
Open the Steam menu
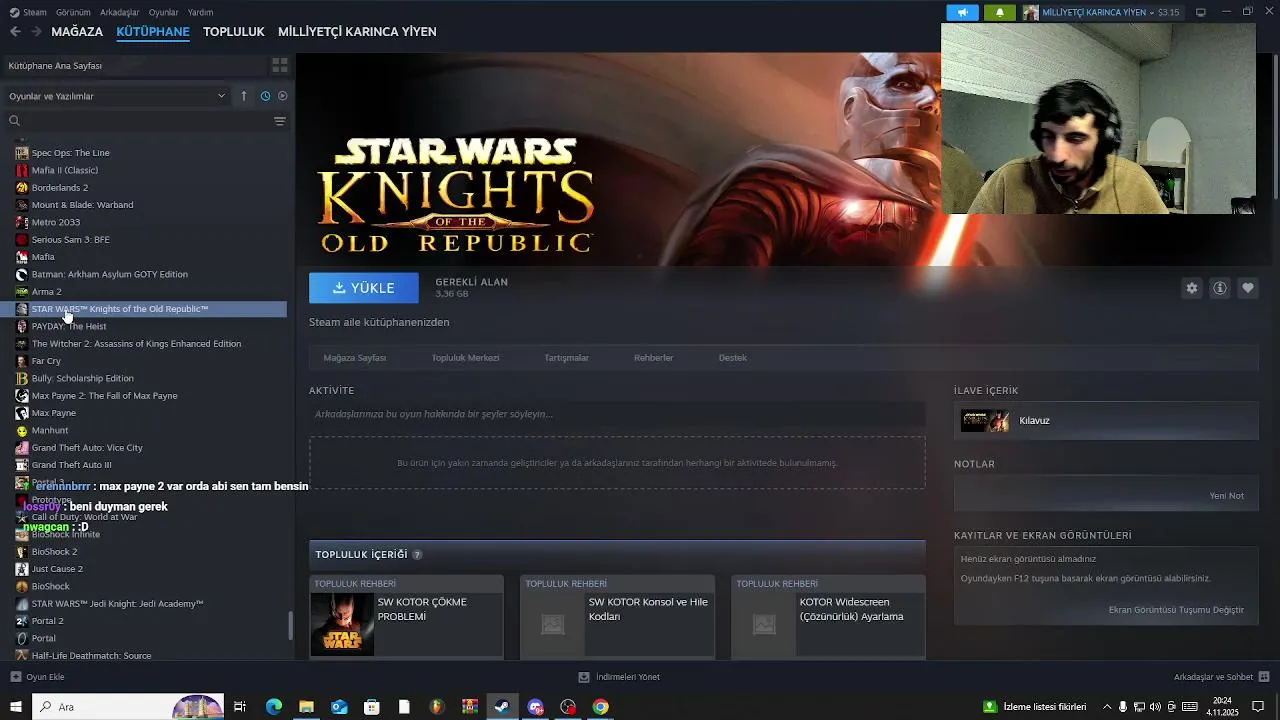[28, 12]
